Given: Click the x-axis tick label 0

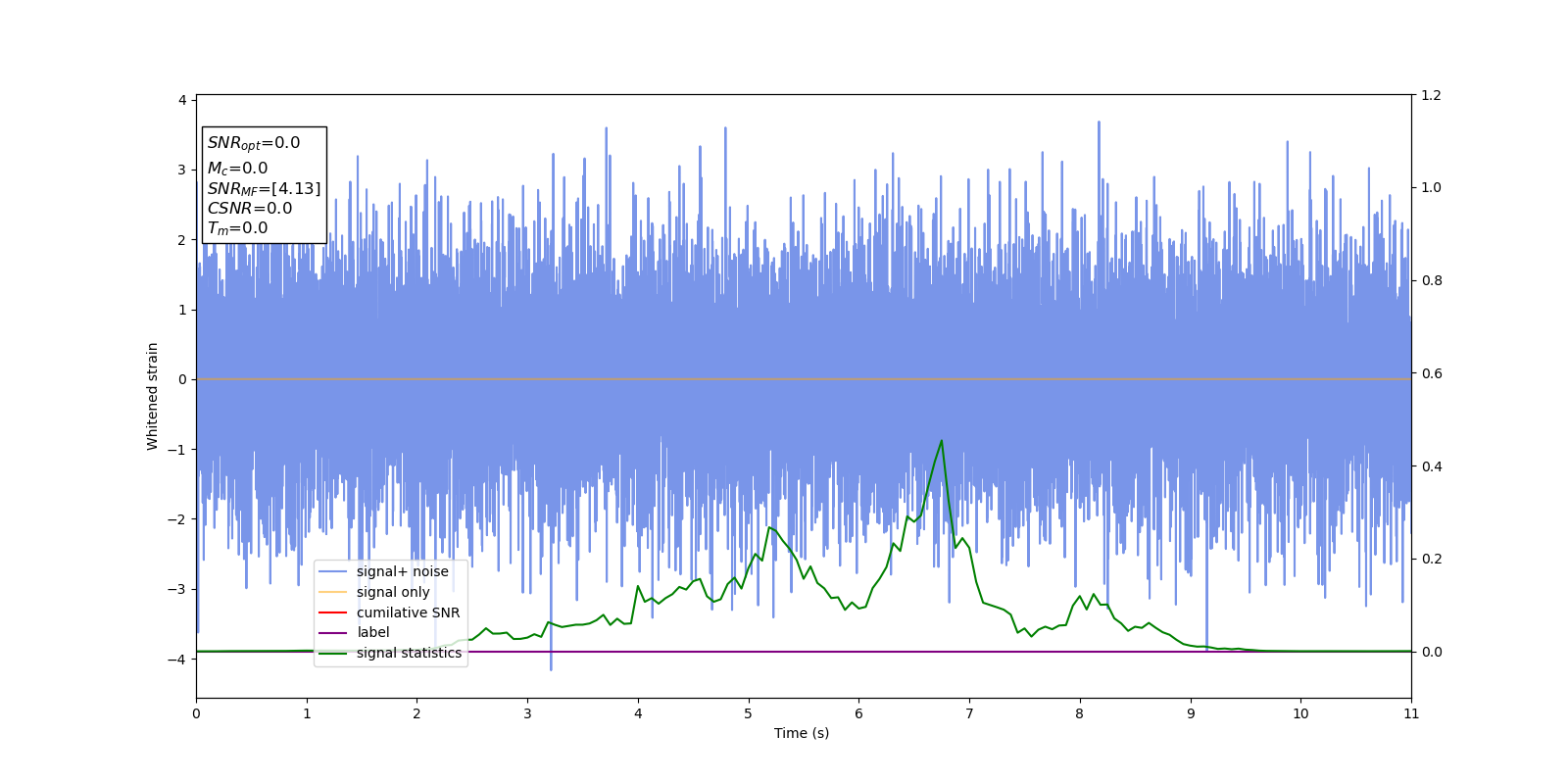Looking at the screenshot, I should 196,713.
